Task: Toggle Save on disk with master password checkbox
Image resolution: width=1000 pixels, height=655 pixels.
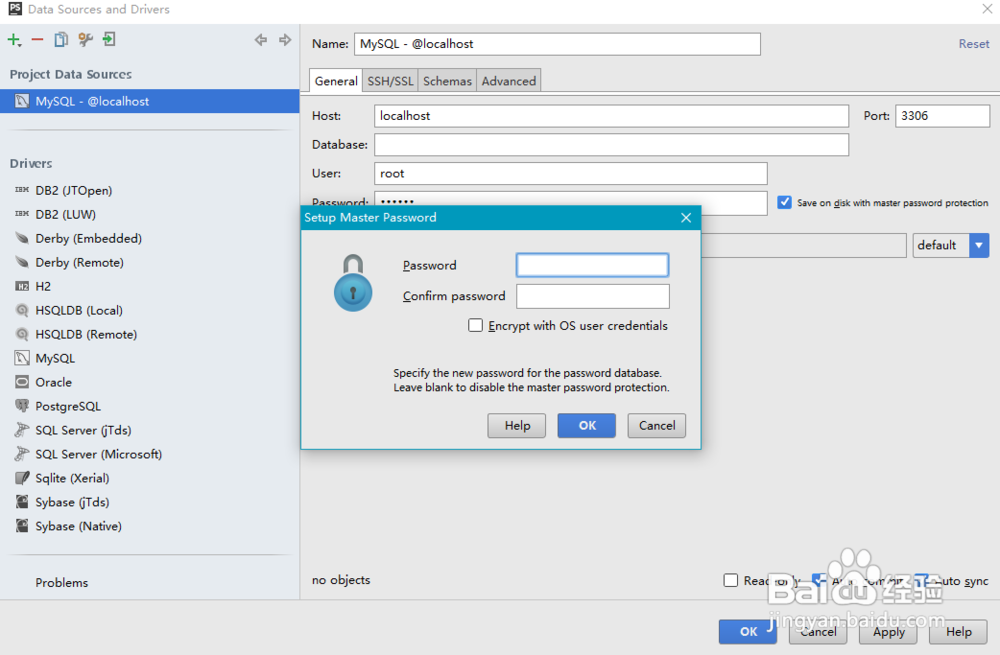Action: click(784, 202)
